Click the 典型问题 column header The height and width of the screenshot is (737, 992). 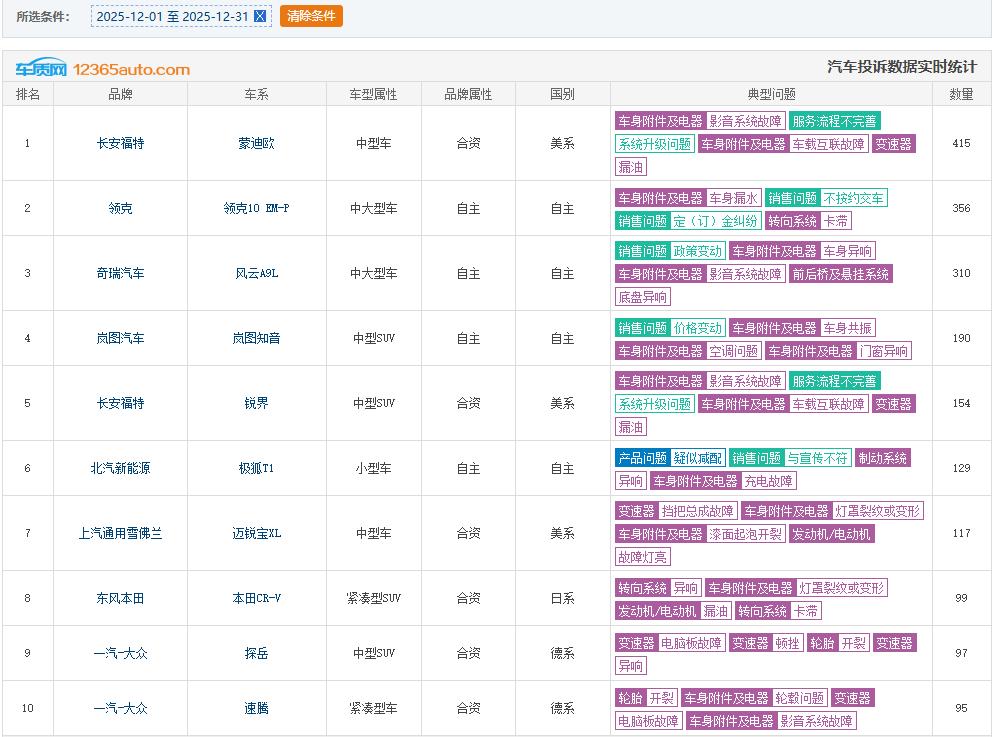point(771,94)
